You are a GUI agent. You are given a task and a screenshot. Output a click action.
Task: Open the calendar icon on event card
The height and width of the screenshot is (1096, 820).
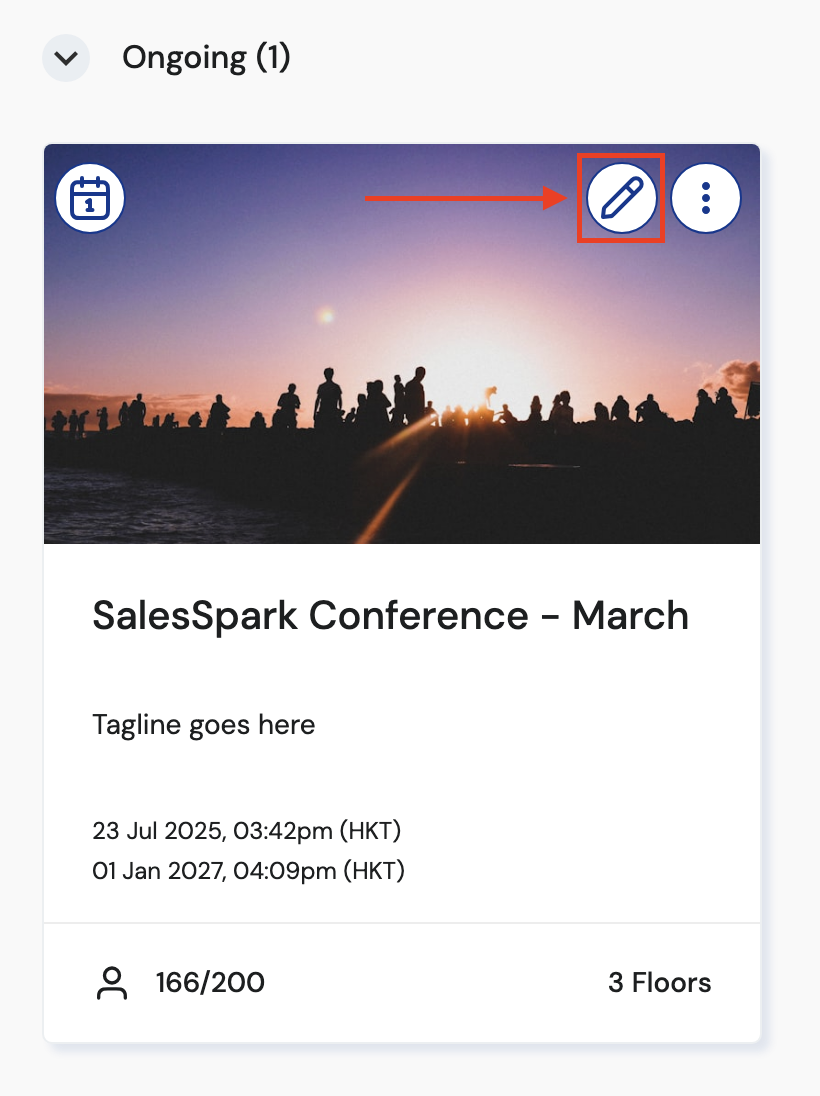click(x=90, y=198)
